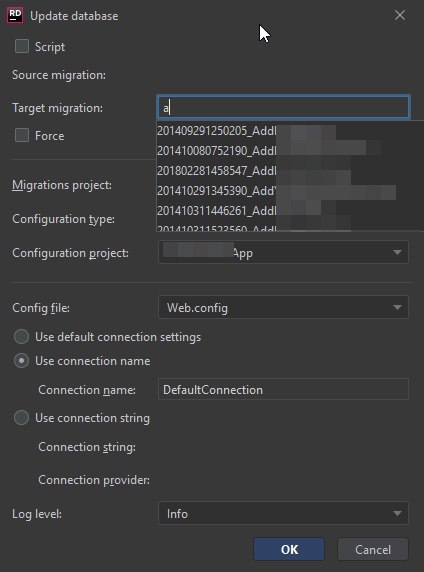Select the 201802281458547 migration entry

[x=290, y=170]
